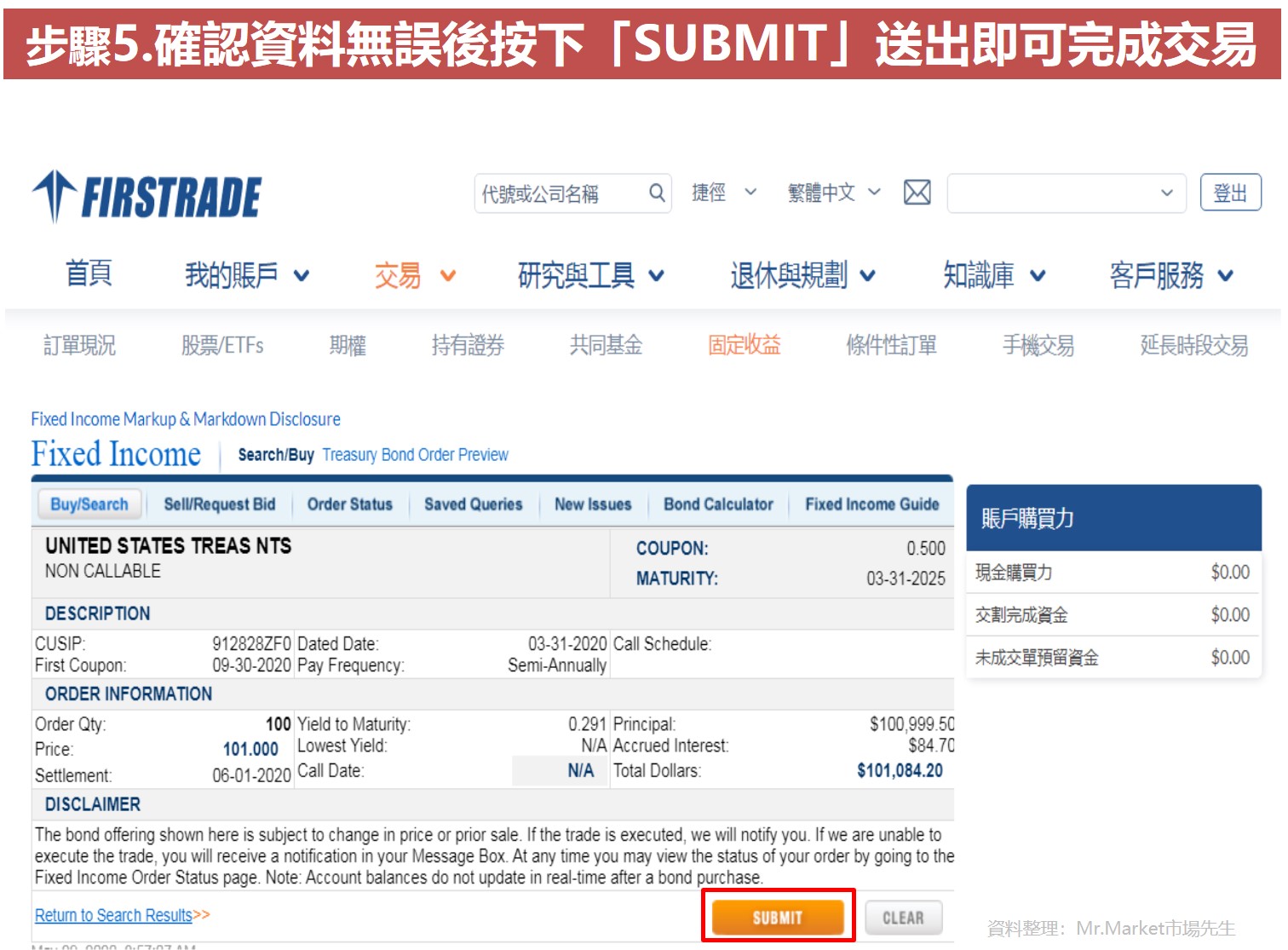Open the mail envelope icon
This screenshot has height=950, width=1288.
(917, 193)
